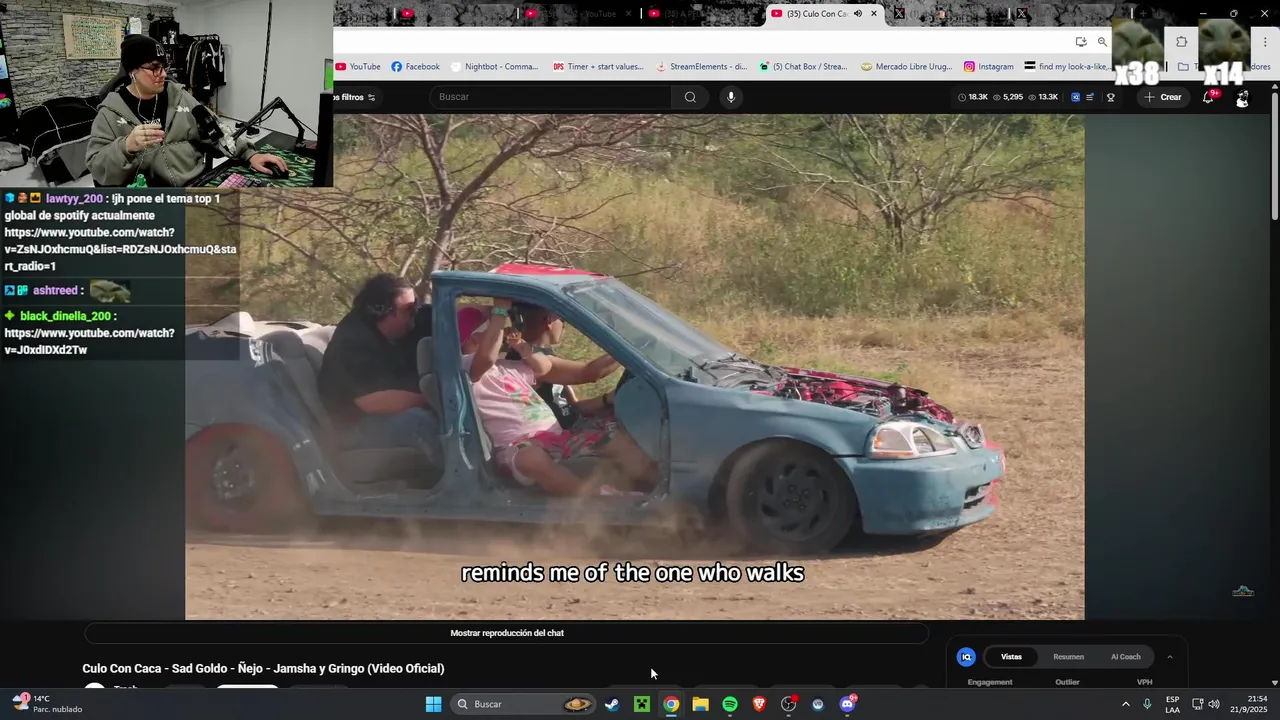Image resolution: width=1280 pixels, height=720 pixels.
Task: Open YouTube notifications bell
Action: 1208,97
